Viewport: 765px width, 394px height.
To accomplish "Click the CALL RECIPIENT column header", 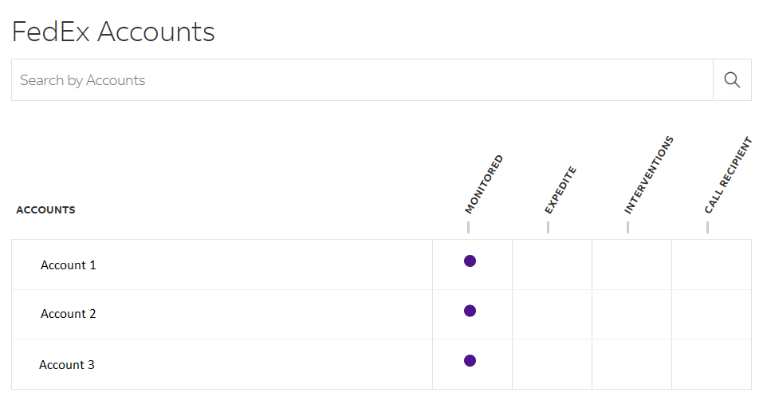I will (728, 175).
